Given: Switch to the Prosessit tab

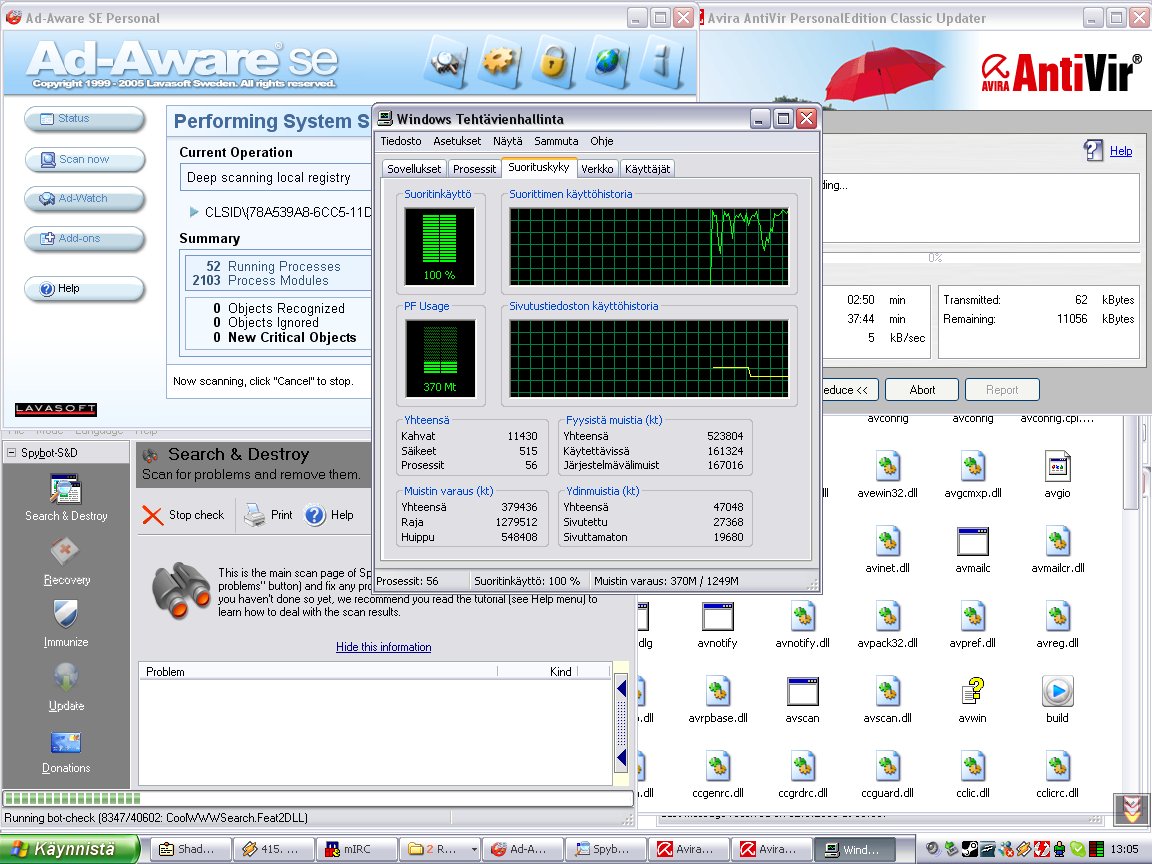Looking at the screenshot, I should pos(475,168).
